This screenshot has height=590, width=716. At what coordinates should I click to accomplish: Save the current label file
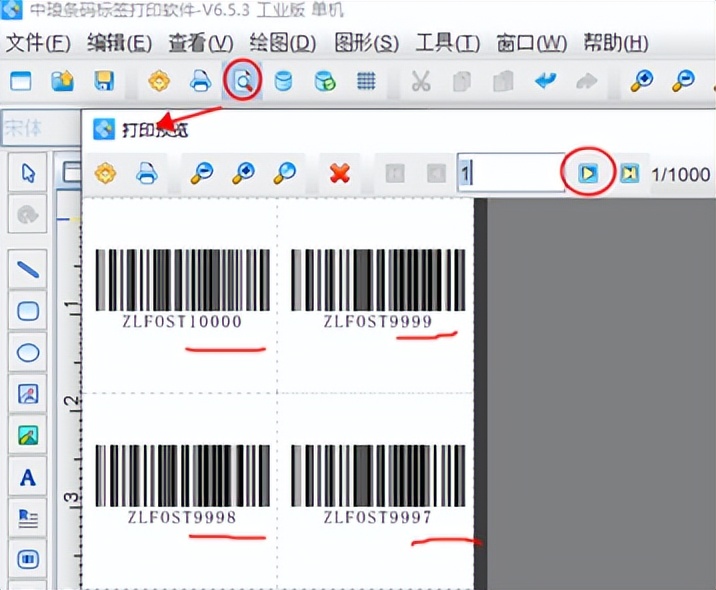click(x=104, y=82)
